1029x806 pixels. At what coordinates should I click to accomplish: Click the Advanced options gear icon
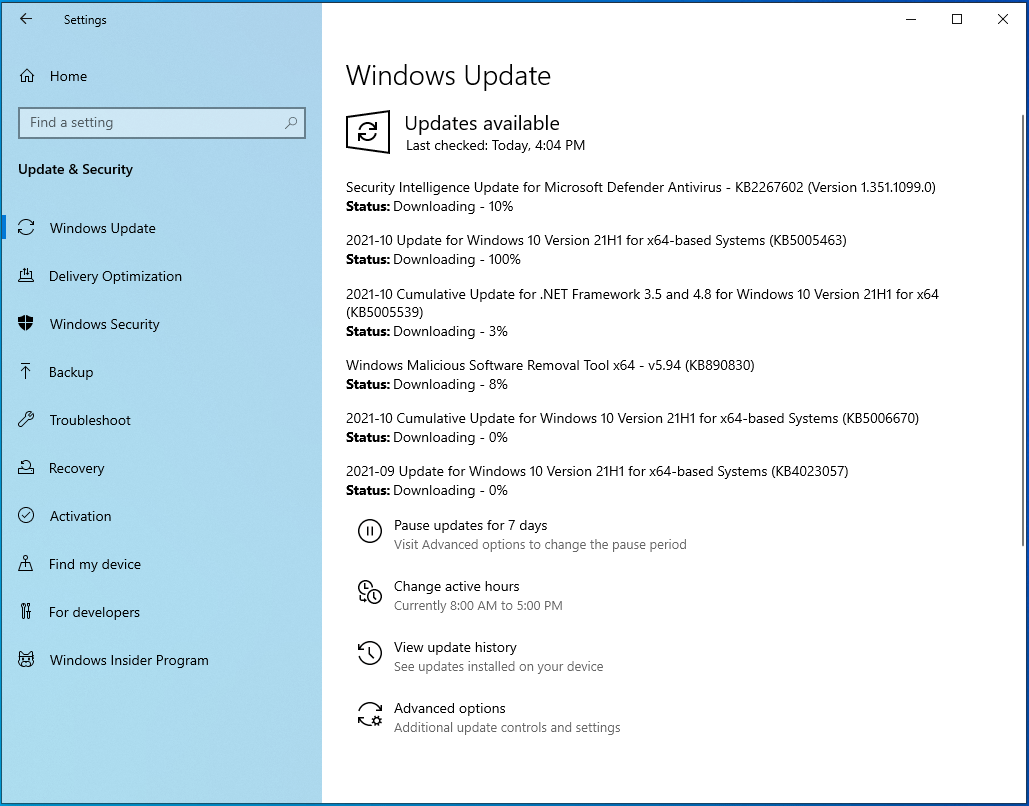(x=371, y=715)
